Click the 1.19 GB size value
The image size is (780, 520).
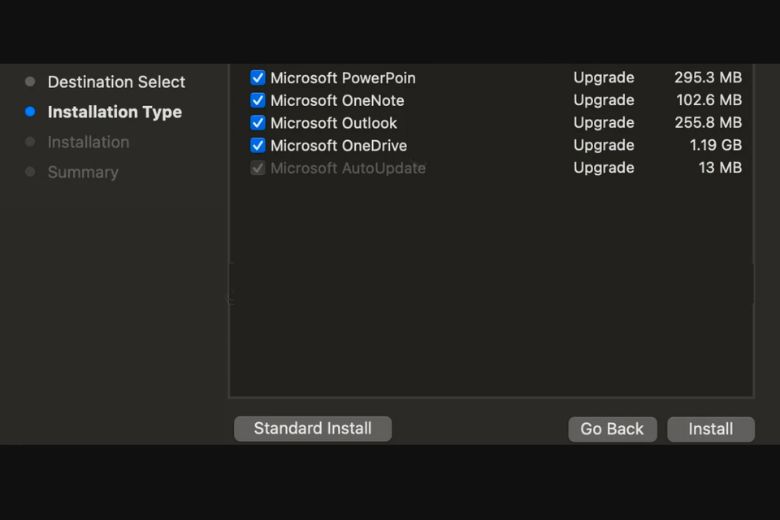pos(716,145)
